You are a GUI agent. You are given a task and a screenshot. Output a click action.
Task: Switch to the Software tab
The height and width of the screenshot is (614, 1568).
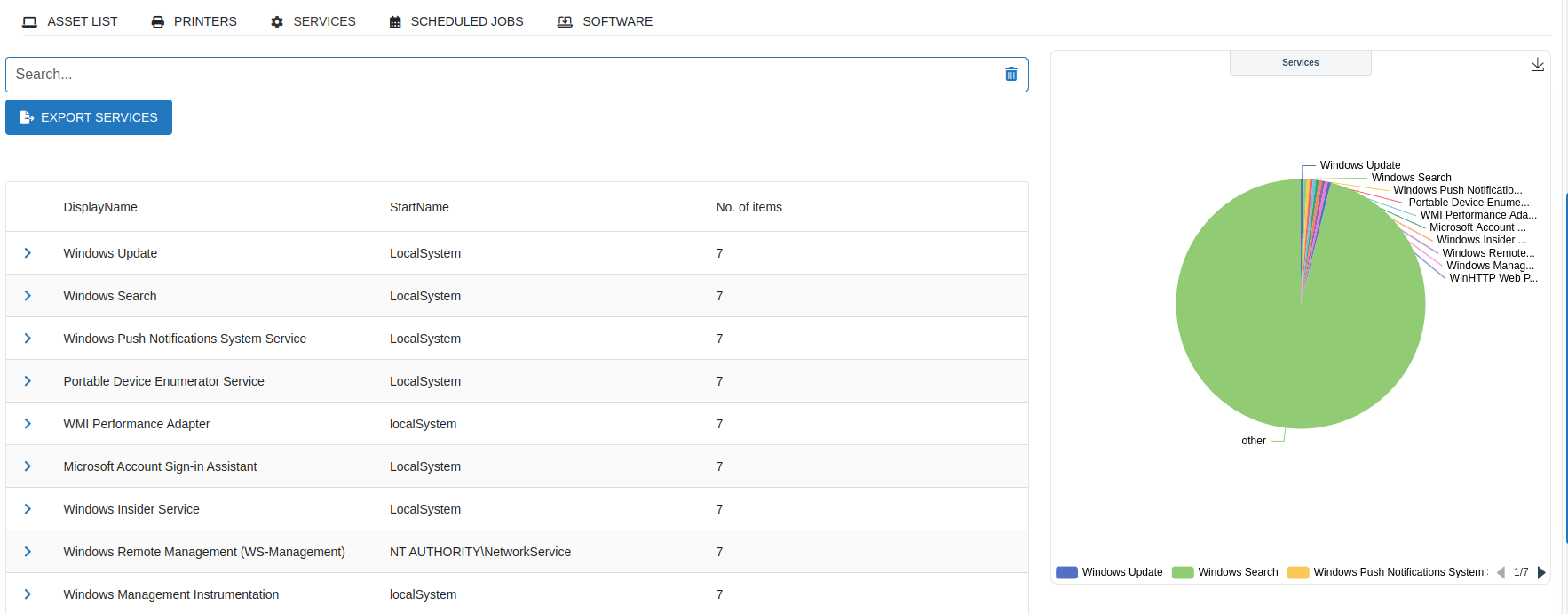point(605,21)
